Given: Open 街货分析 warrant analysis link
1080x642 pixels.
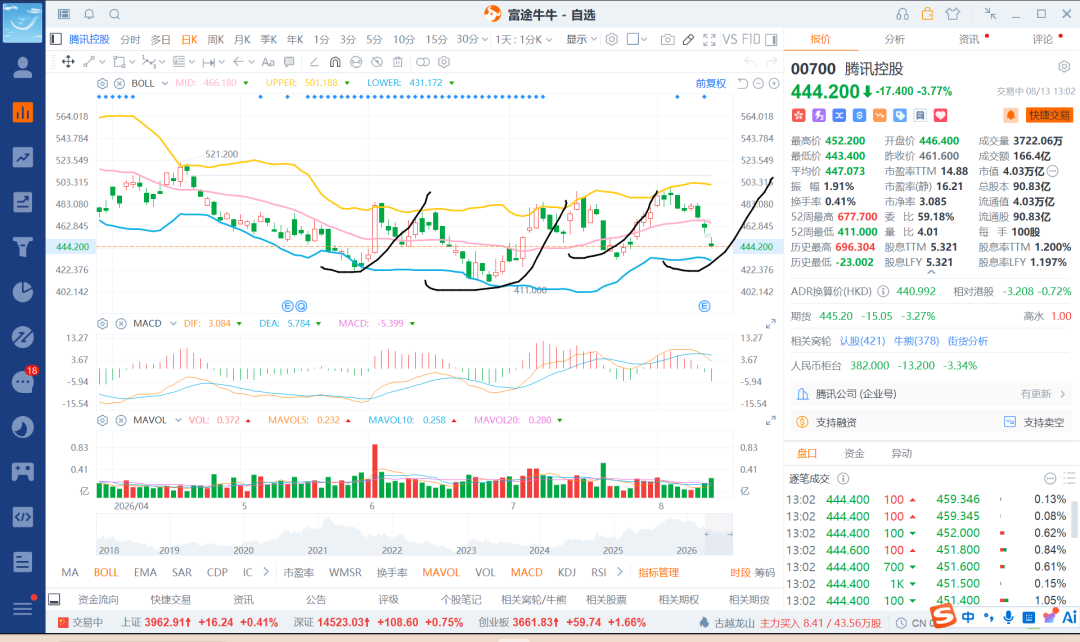Looking at the screenshot, I should coord(968,341).
